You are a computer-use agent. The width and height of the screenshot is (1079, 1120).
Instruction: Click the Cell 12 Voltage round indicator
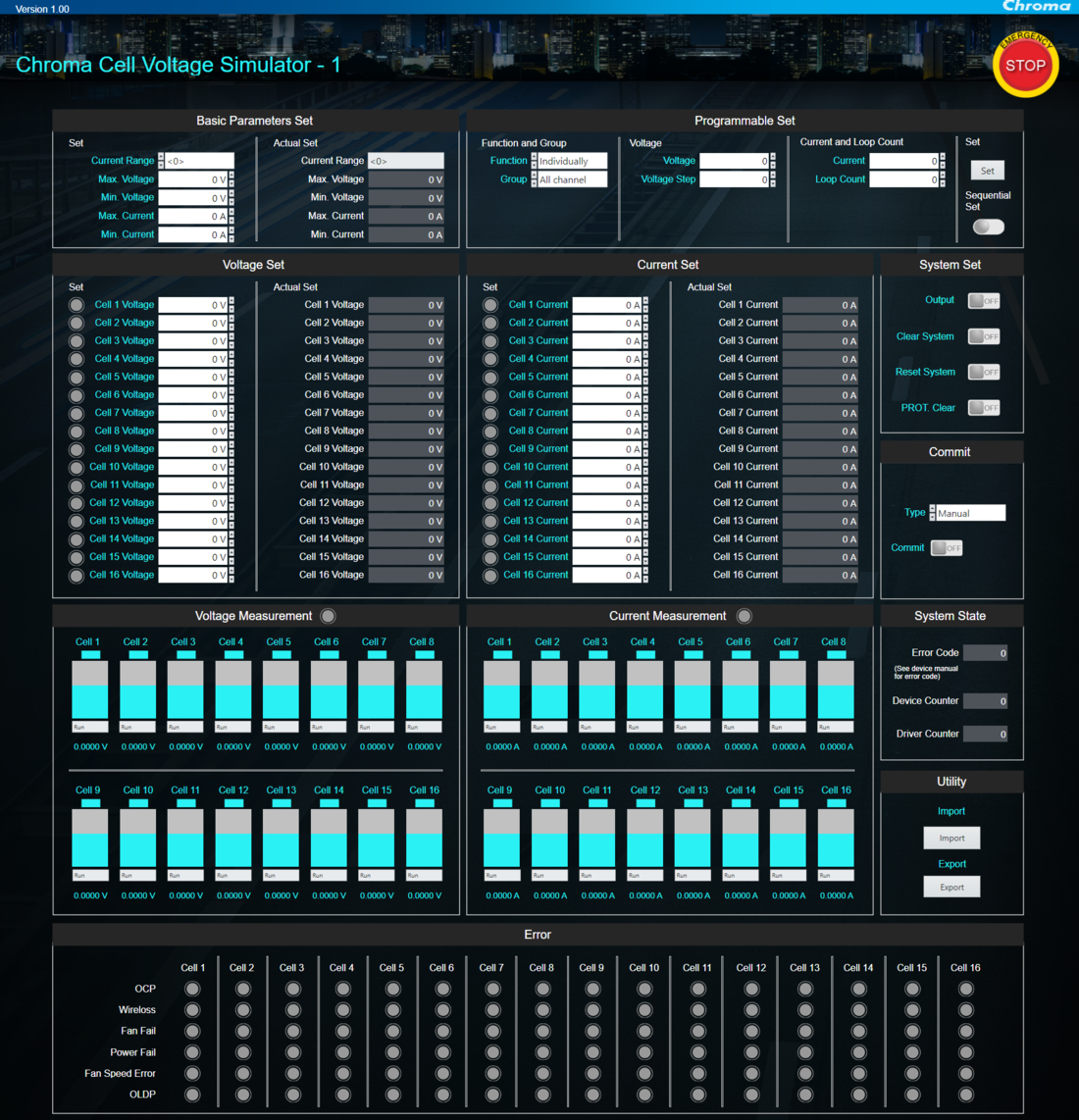(76, 503)
